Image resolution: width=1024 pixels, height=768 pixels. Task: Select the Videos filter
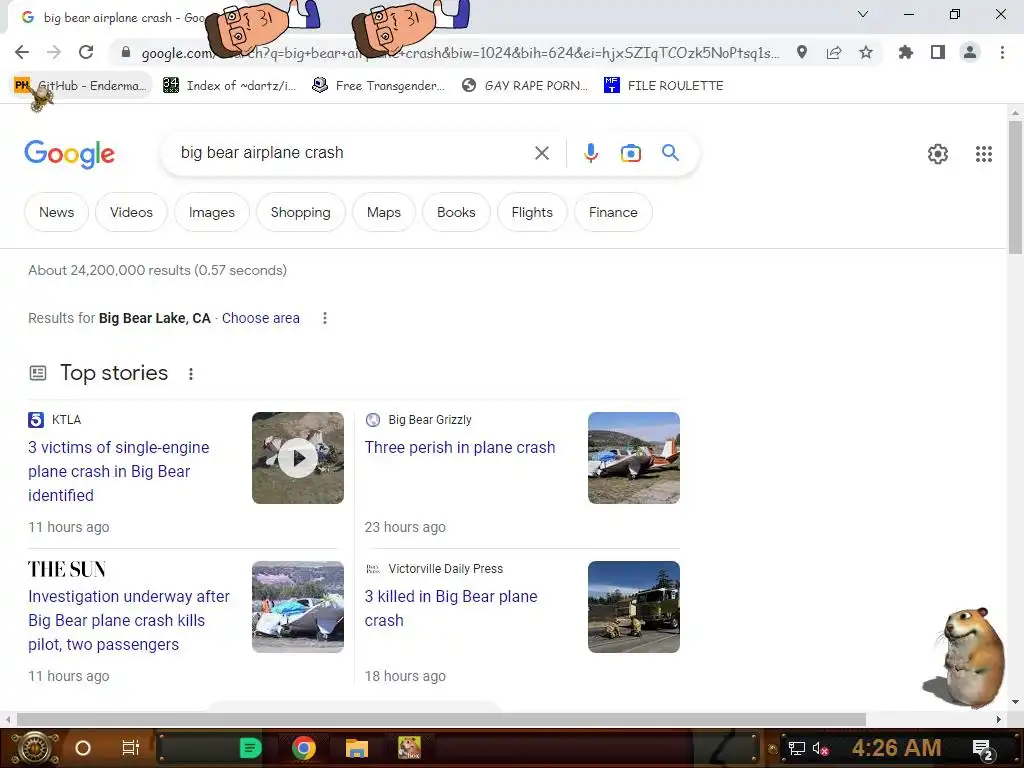(131, 212)
